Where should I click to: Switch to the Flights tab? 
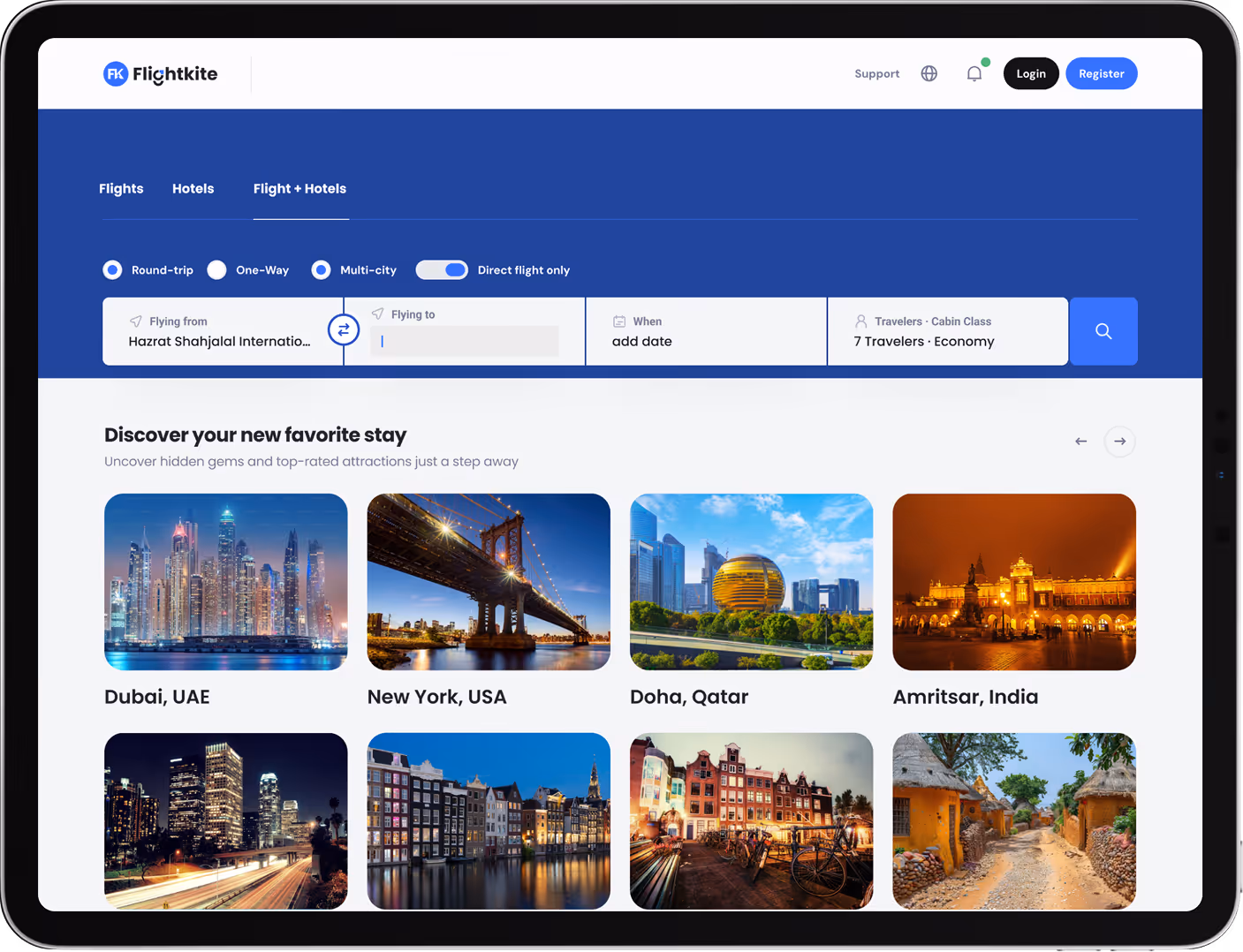click(121, 189)
